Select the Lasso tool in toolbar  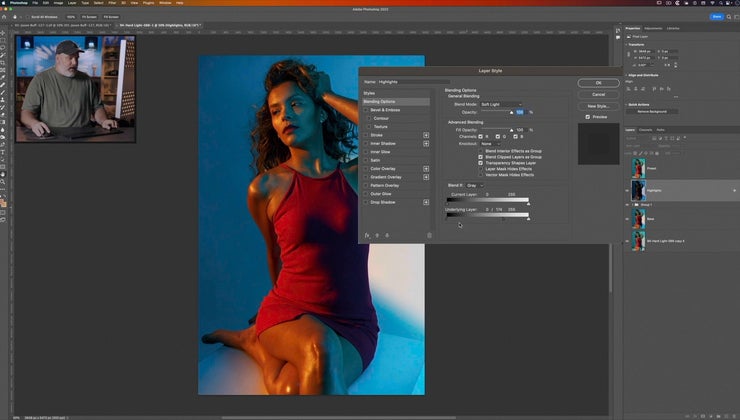[3, 48]
